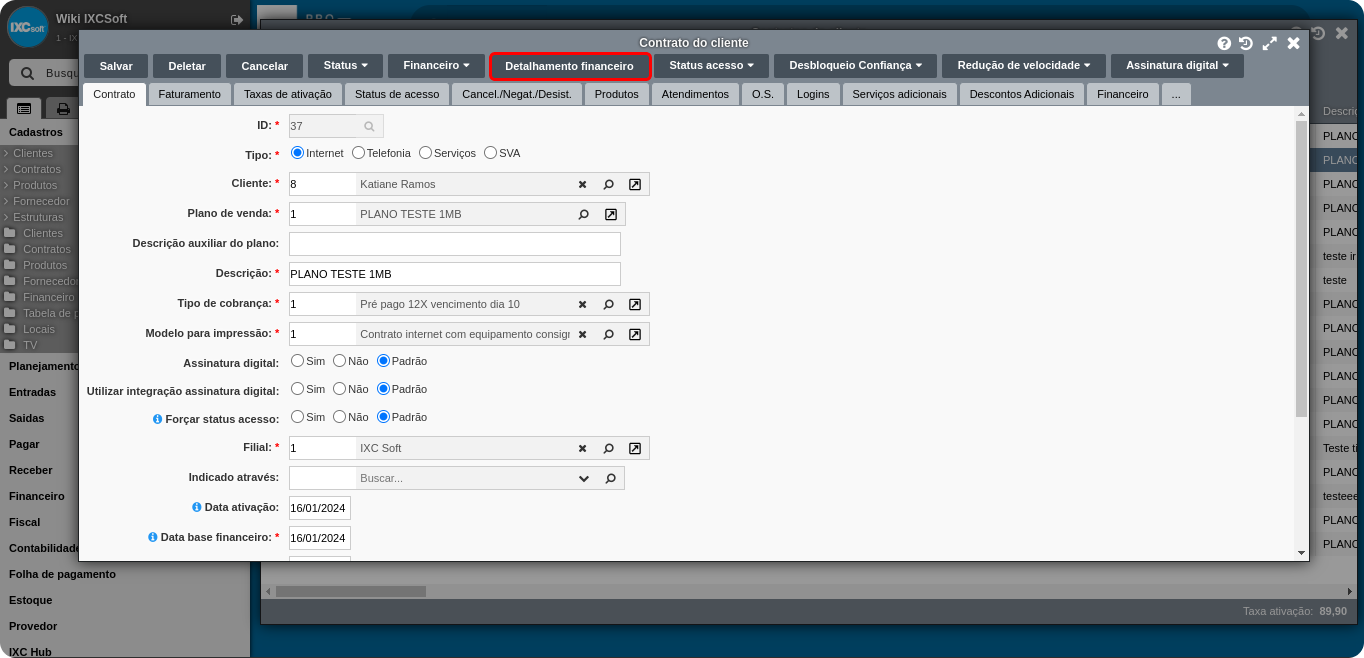The width and height of the screenshot is (1364, 658).
Task: Click the Salvar button
Action: [116, 66]
